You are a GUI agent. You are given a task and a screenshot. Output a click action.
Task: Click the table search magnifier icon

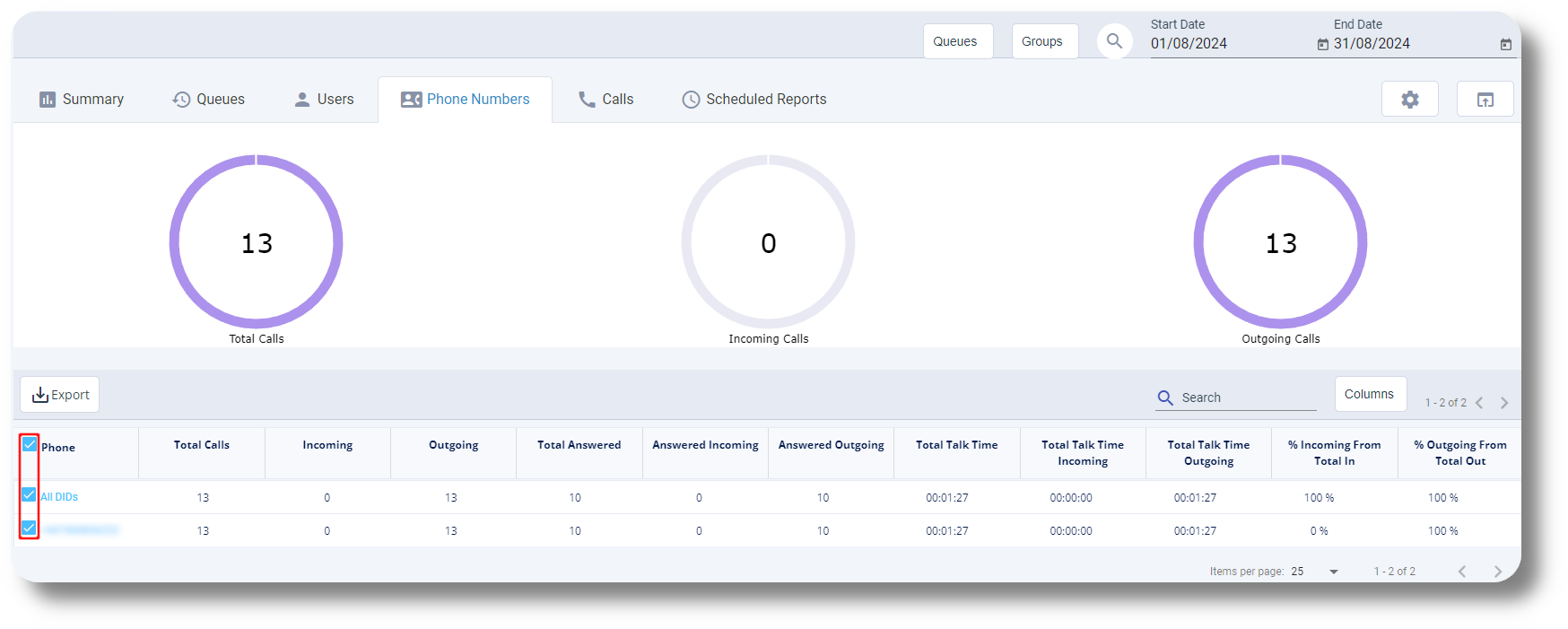1165,397
